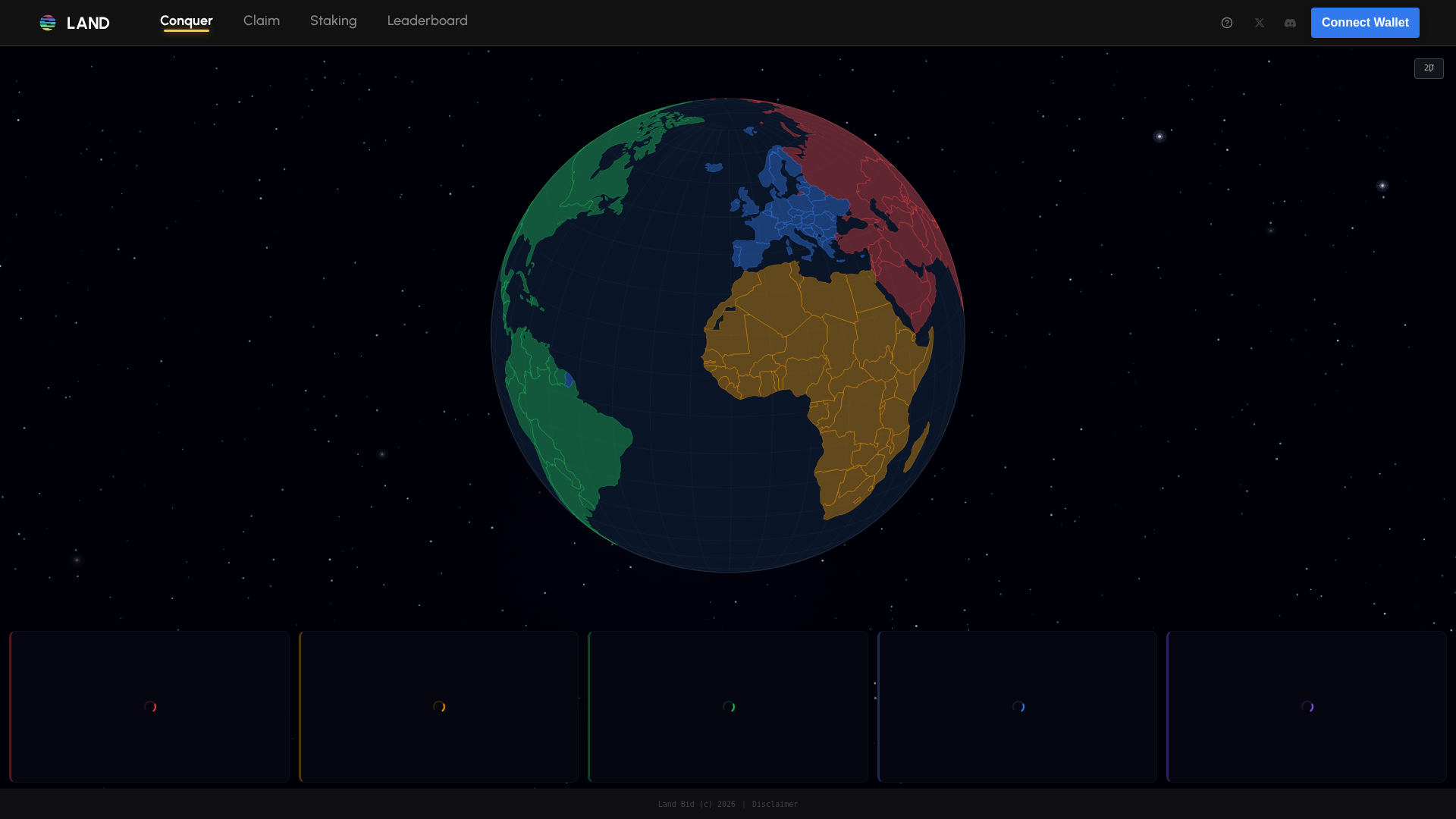Select the Conquer tab
Screen dimensions: 1456x819
click(x=187, y=21)
